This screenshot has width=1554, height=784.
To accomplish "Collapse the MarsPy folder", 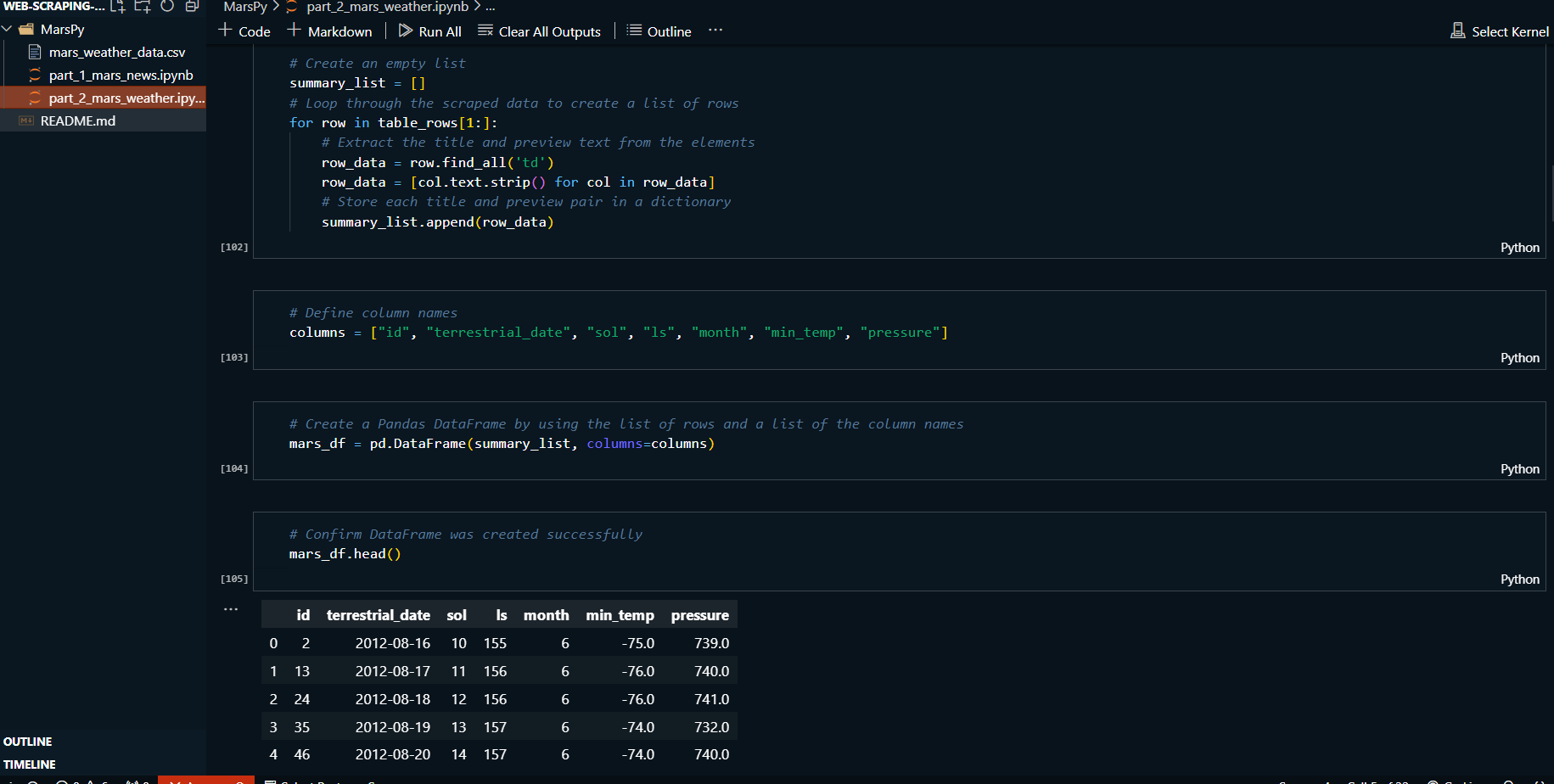I will [8, 30].
